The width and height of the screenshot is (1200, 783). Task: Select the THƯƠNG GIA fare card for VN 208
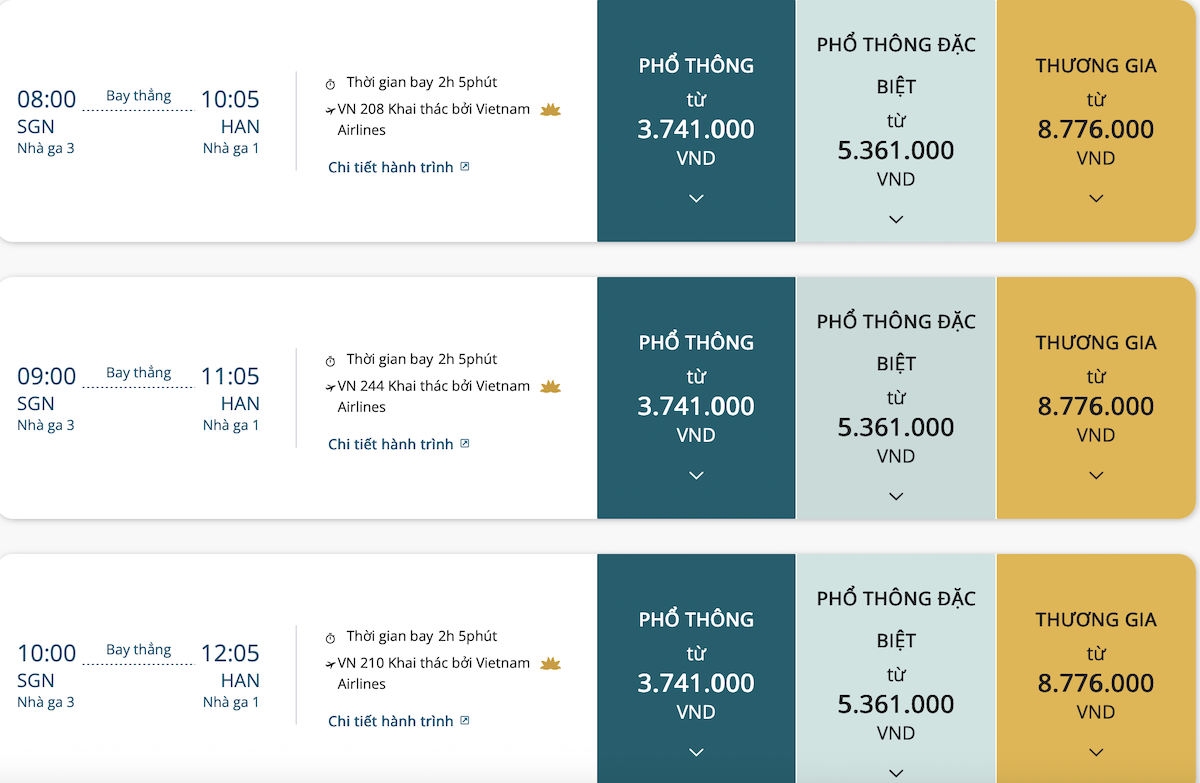tap(1096, 120)
